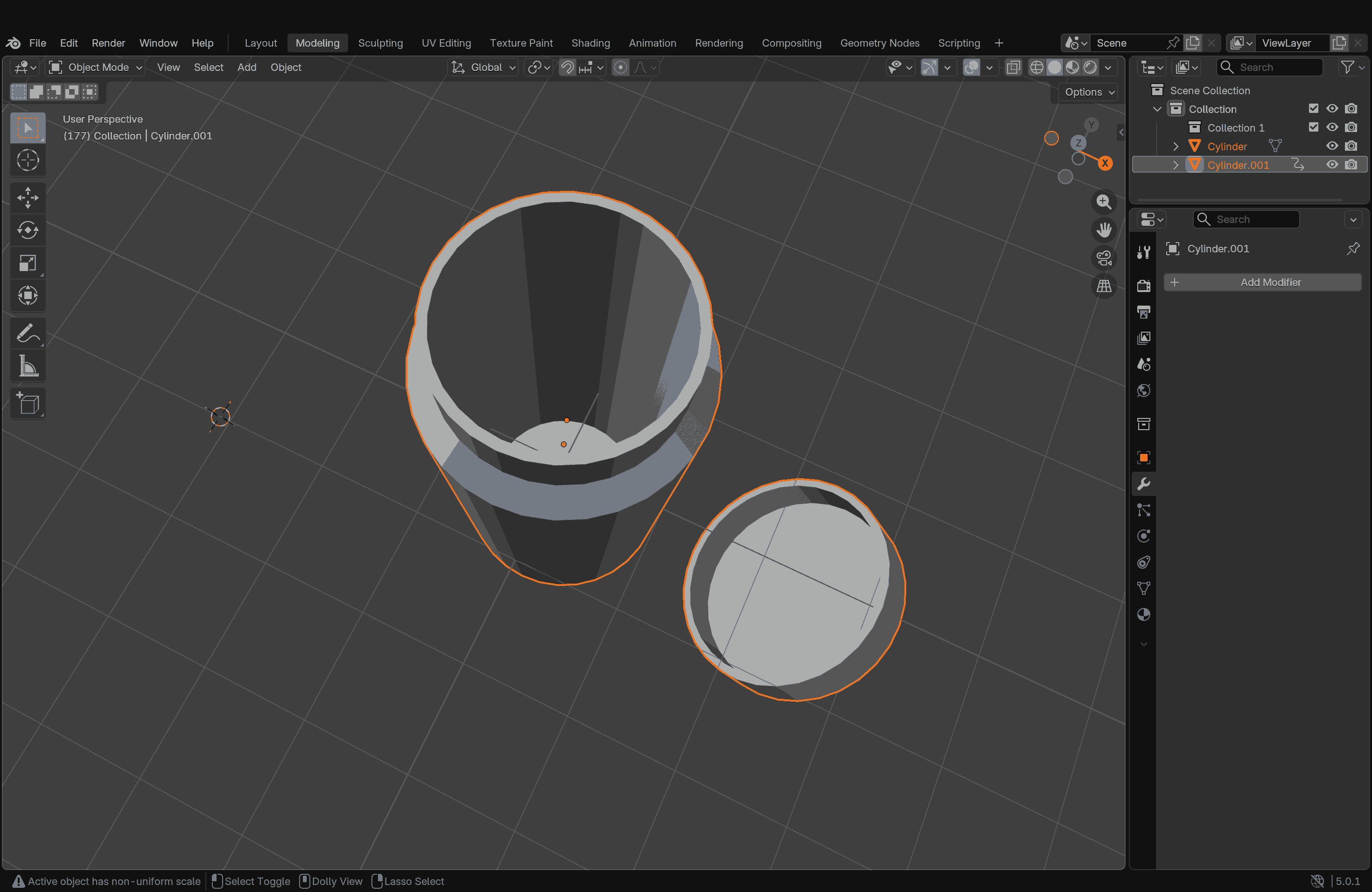Screen dimensions: 1372x892
Task: Expand the Cylinder tree item
Action: 1176,146
